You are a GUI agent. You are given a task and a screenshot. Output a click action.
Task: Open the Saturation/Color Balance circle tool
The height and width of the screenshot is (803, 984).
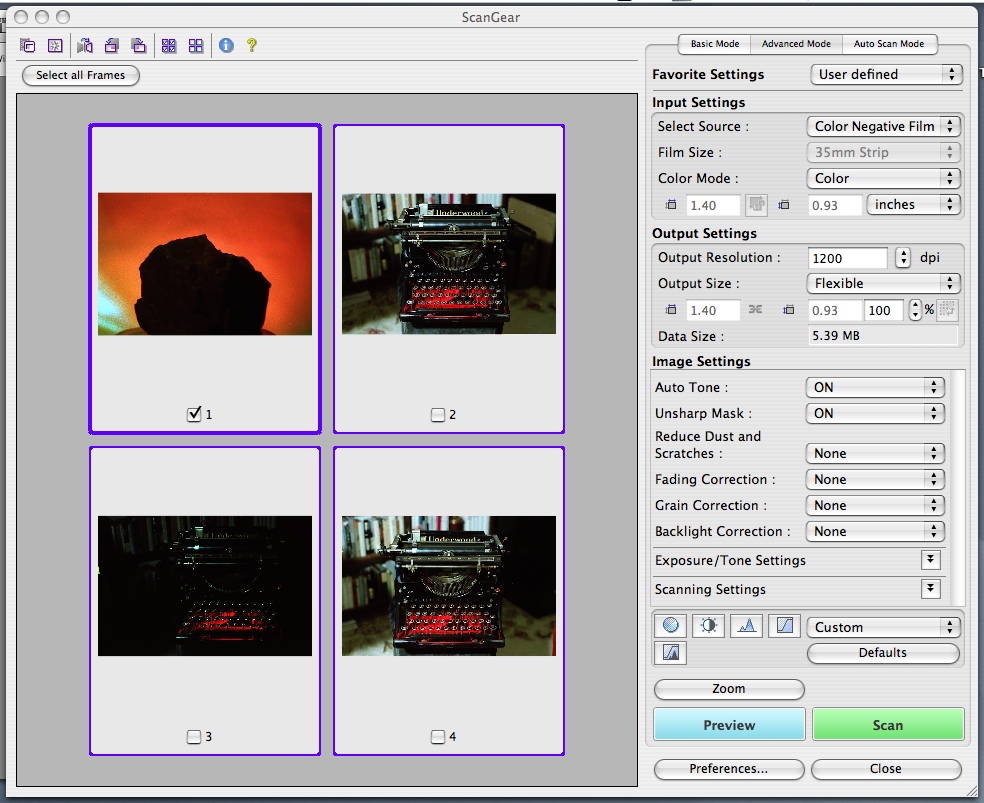coord(670,626)
